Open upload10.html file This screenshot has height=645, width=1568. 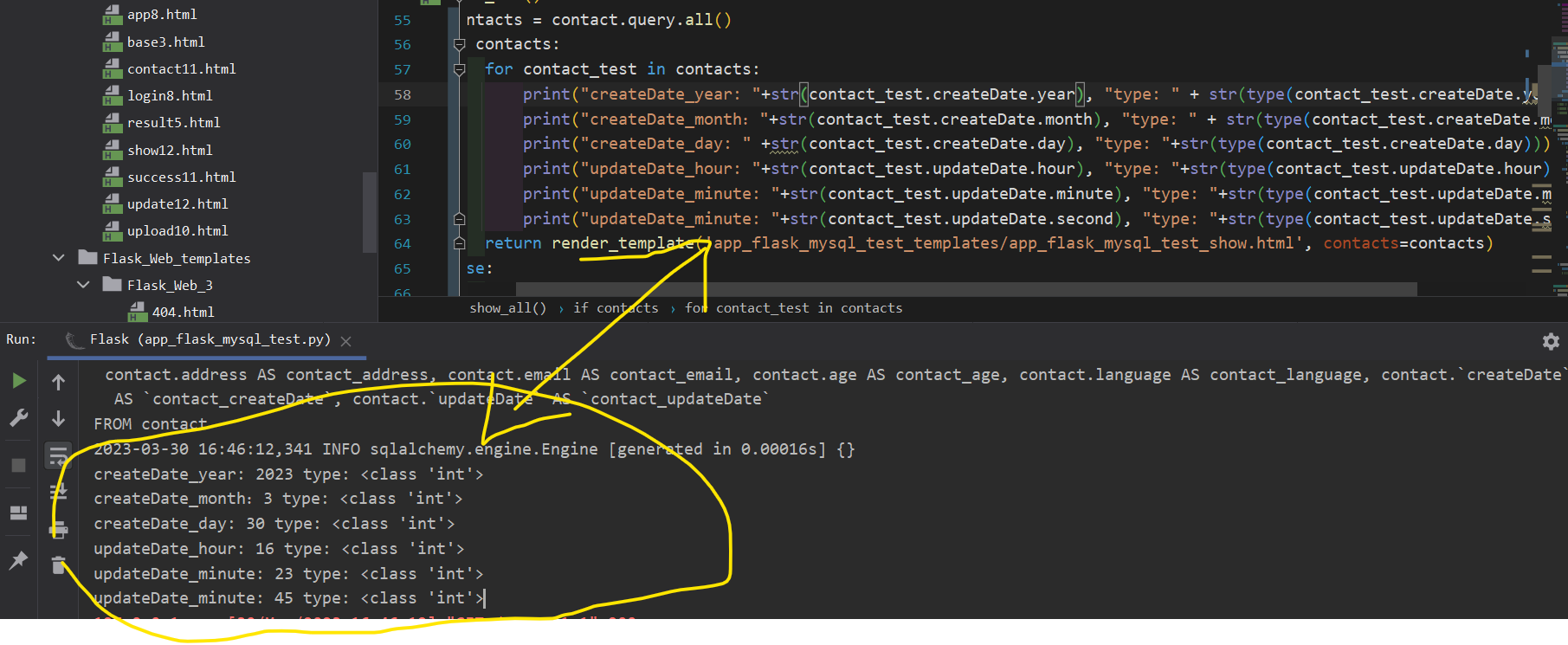[177, 230]
